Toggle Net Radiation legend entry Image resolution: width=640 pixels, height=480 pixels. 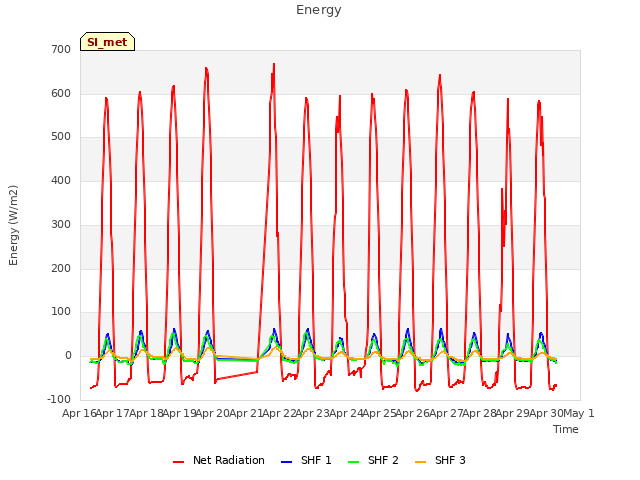click(219, 460)
